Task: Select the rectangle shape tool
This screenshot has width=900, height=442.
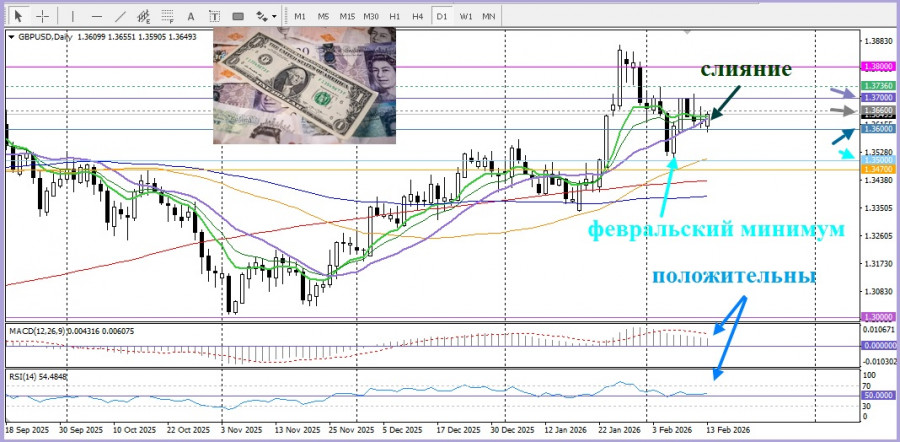Action: [x=237, y=16]
